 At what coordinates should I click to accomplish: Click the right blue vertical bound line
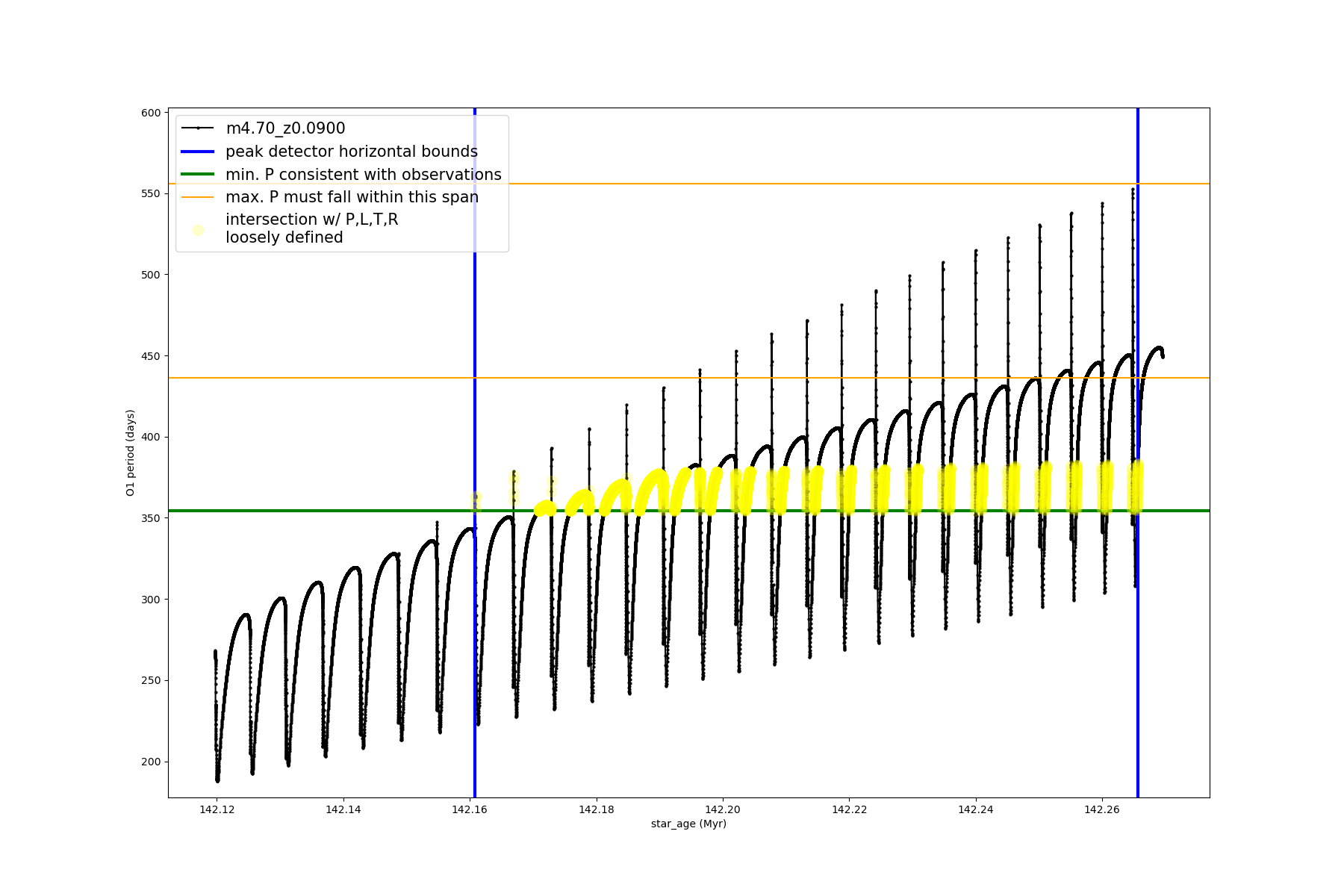1137,672
